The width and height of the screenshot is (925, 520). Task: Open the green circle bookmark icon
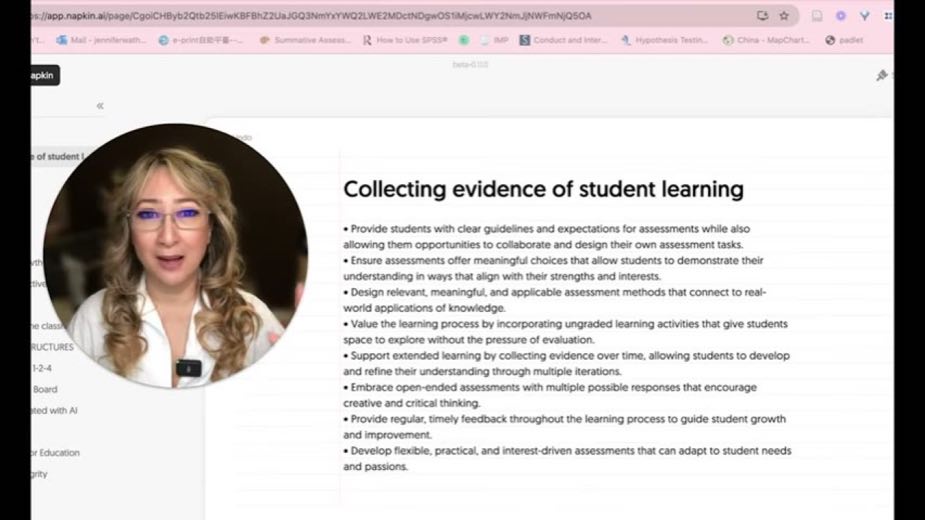coord(464,40)
